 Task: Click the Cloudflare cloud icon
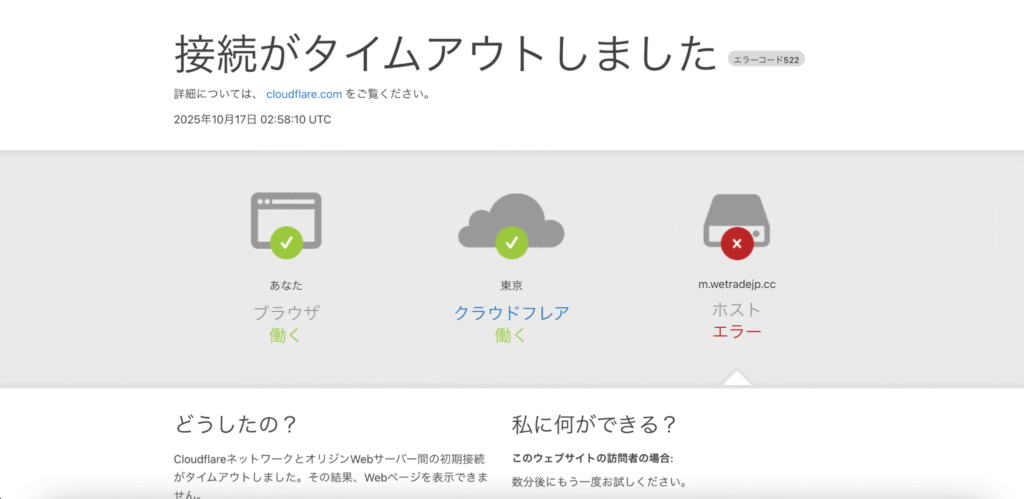pyautogui.click(x=511, y=225)
